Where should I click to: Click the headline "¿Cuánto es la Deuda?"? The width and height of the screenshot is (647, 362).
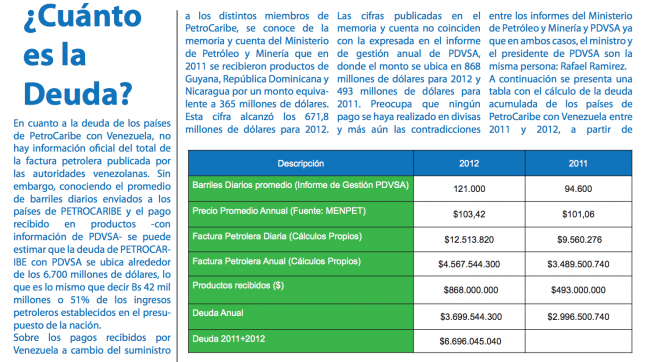[83, 55]
